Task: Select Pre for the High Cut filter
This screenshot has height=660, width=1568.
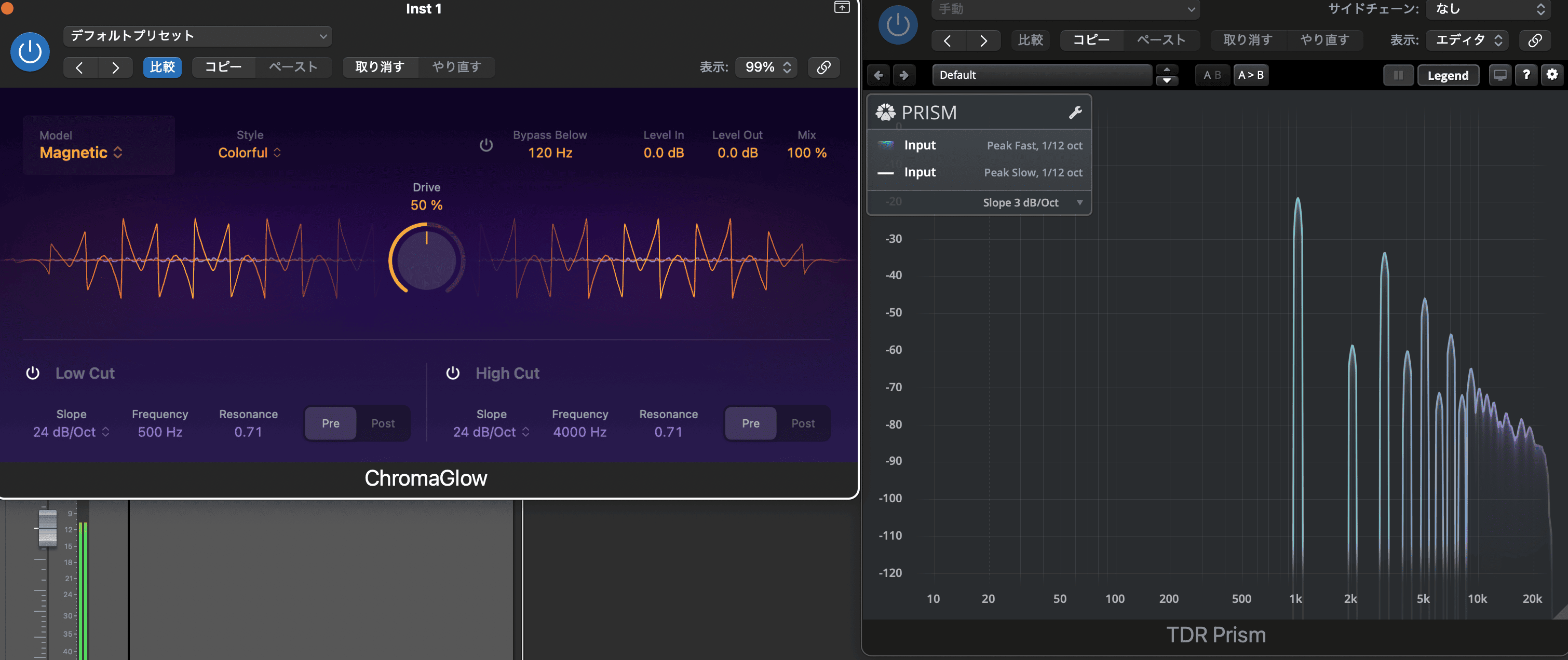Action: tap(751, 423)
